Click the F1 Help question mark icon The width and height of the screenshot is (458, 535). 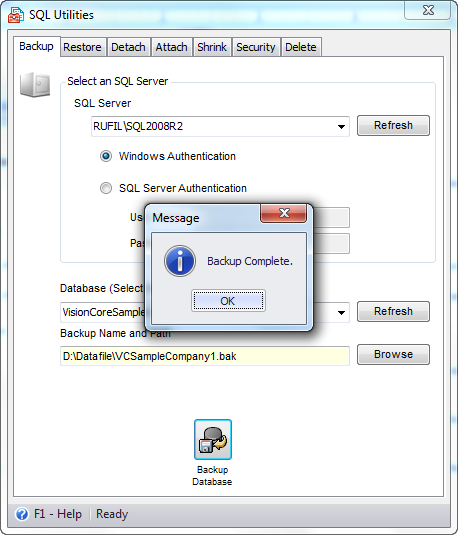click(22, 514)
